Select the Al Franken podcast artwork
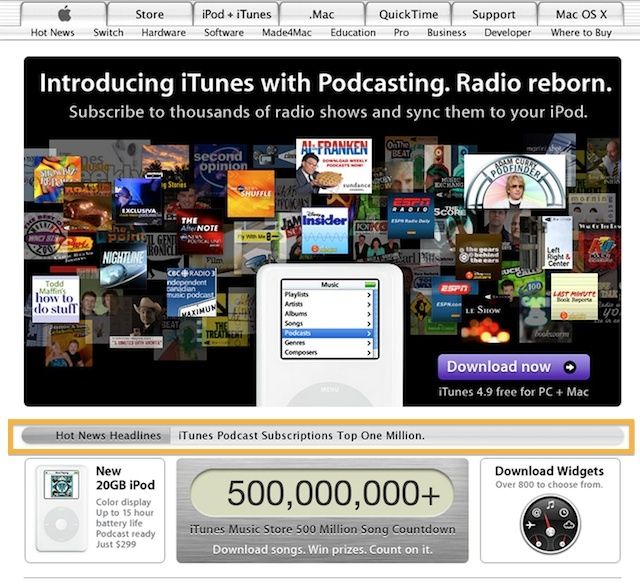640x587 pixels. point(333,165)
